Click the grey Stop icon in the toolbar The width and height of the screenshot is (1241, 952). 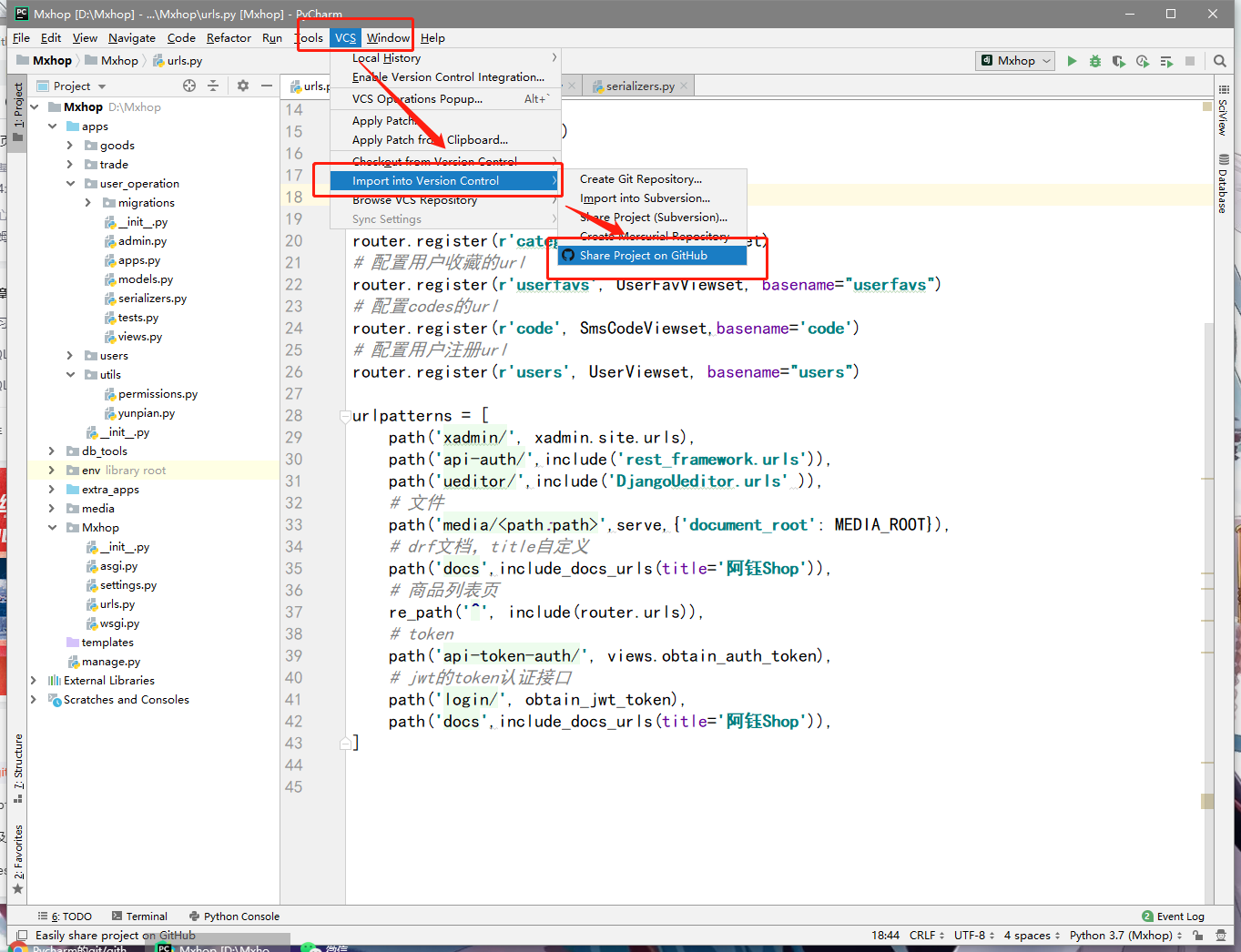[x=1190, y=61]
